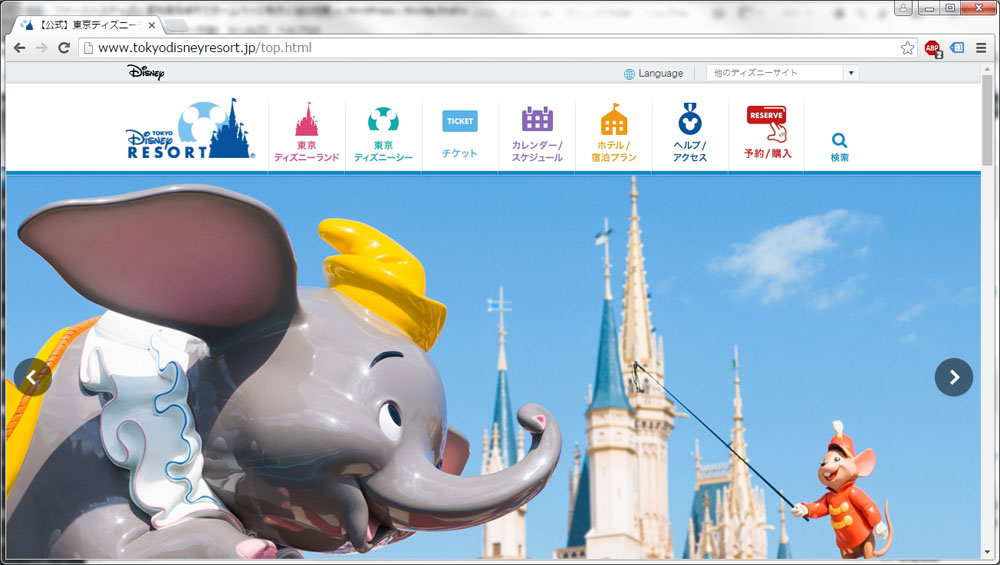Open the blue extension icon beside Adblock
The image size is (1000, 565).
957,47
